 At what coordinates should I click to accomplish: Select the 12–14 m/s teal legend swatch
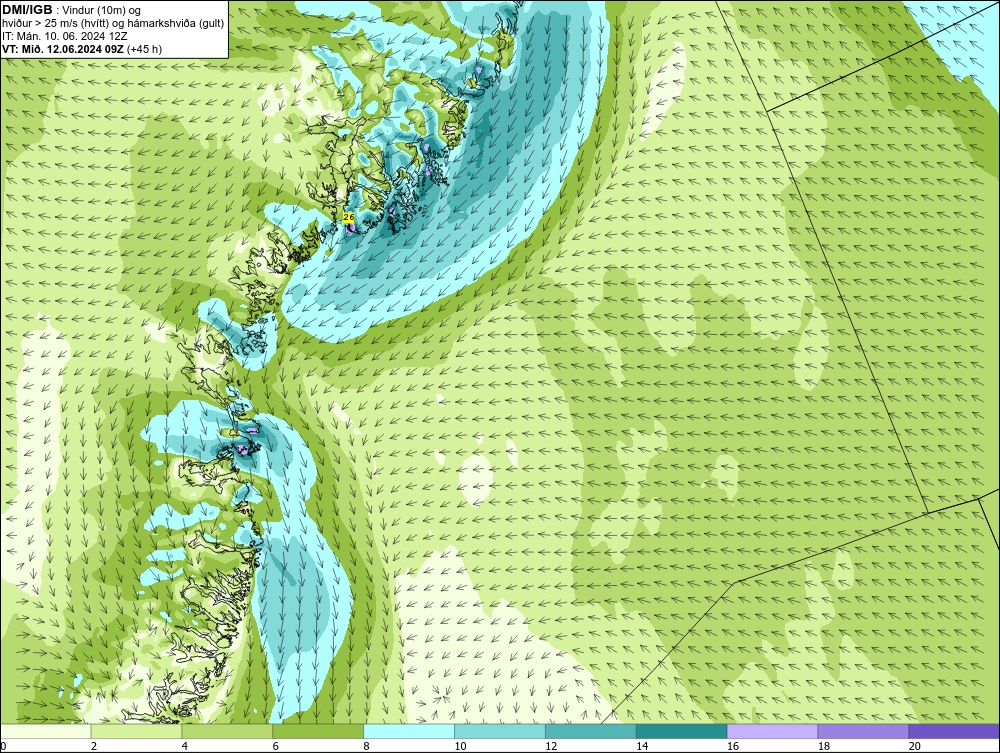(591, 731)
